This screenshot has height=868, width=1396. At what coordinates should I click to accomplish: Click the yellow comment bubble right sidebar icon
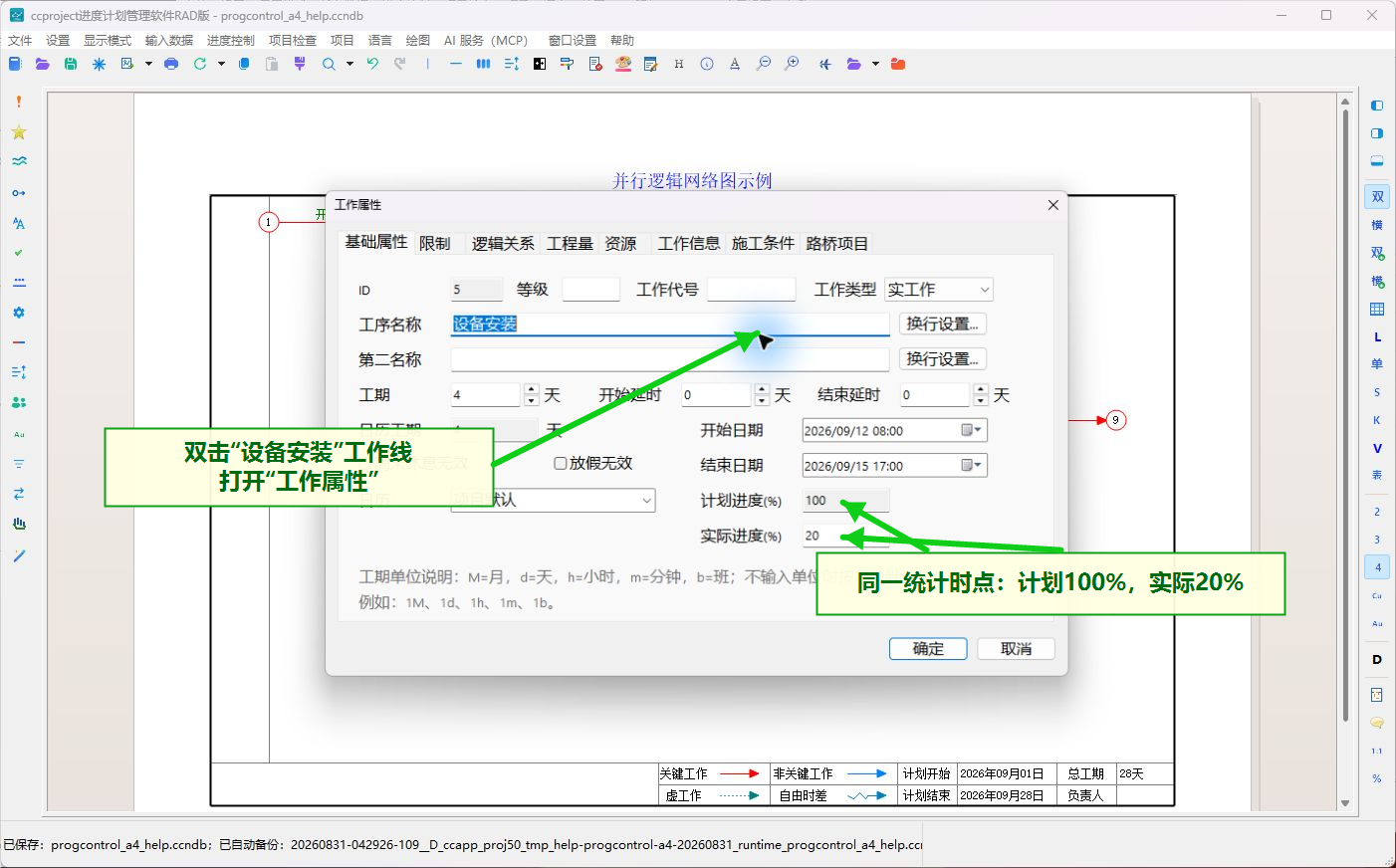pyautogui.click(x=1377, y=723)
